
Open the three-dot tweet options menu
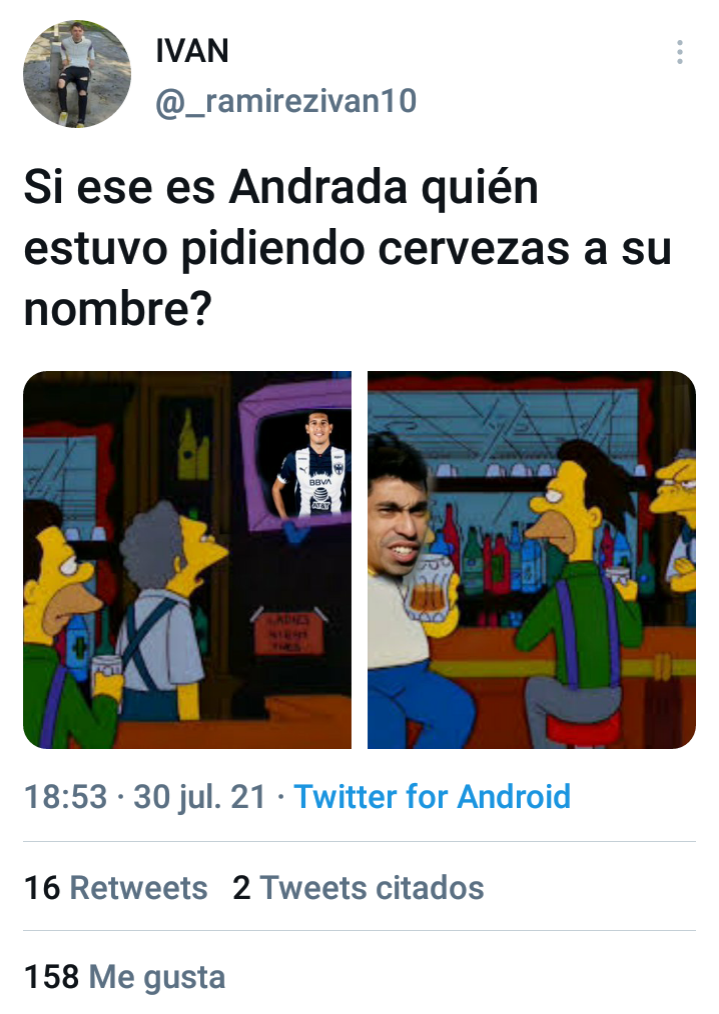pyautogui.click(x=679, y=52)
